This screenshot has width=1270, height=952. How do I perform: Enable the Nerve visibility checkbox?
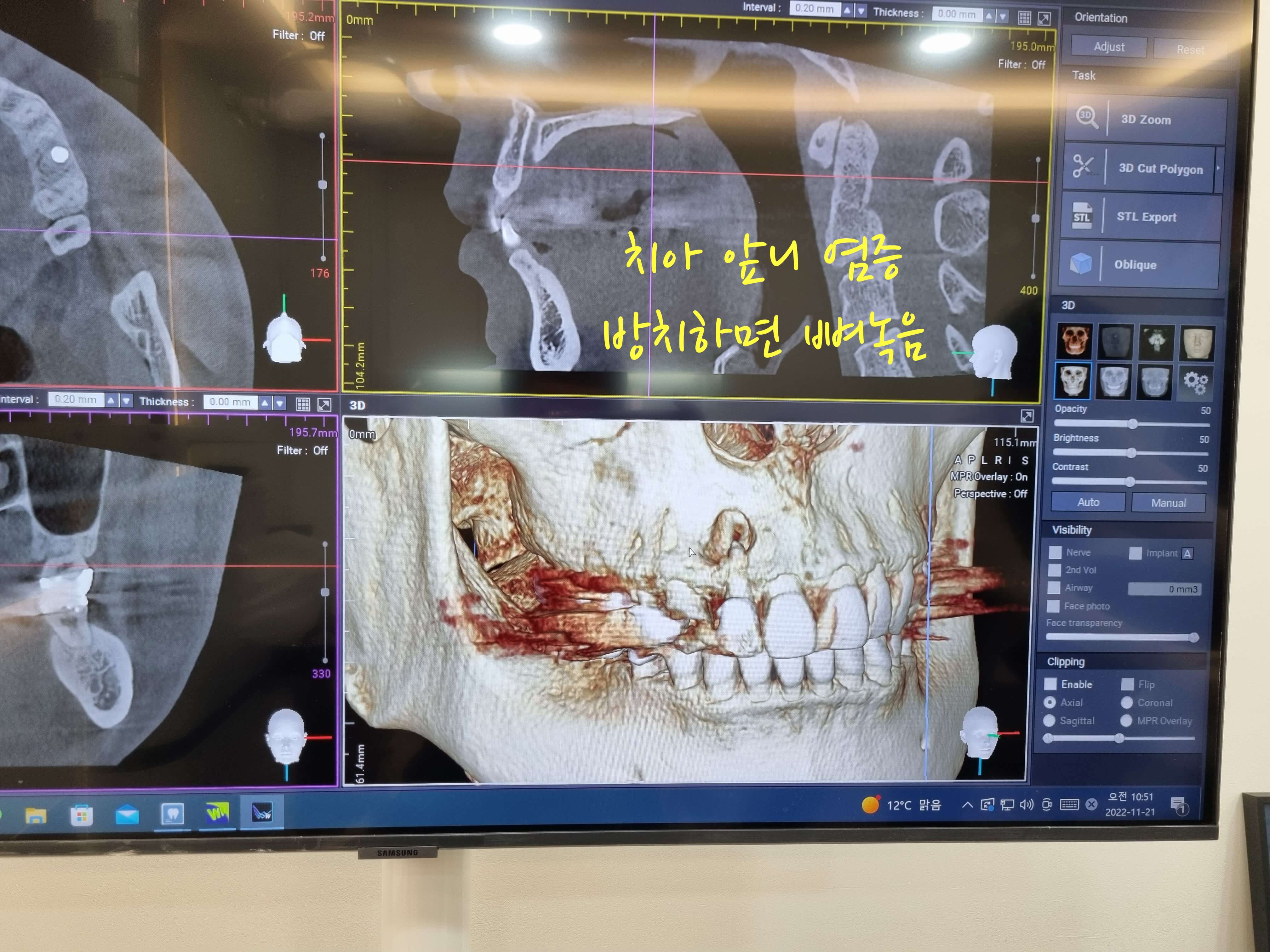coord(1055,552)
